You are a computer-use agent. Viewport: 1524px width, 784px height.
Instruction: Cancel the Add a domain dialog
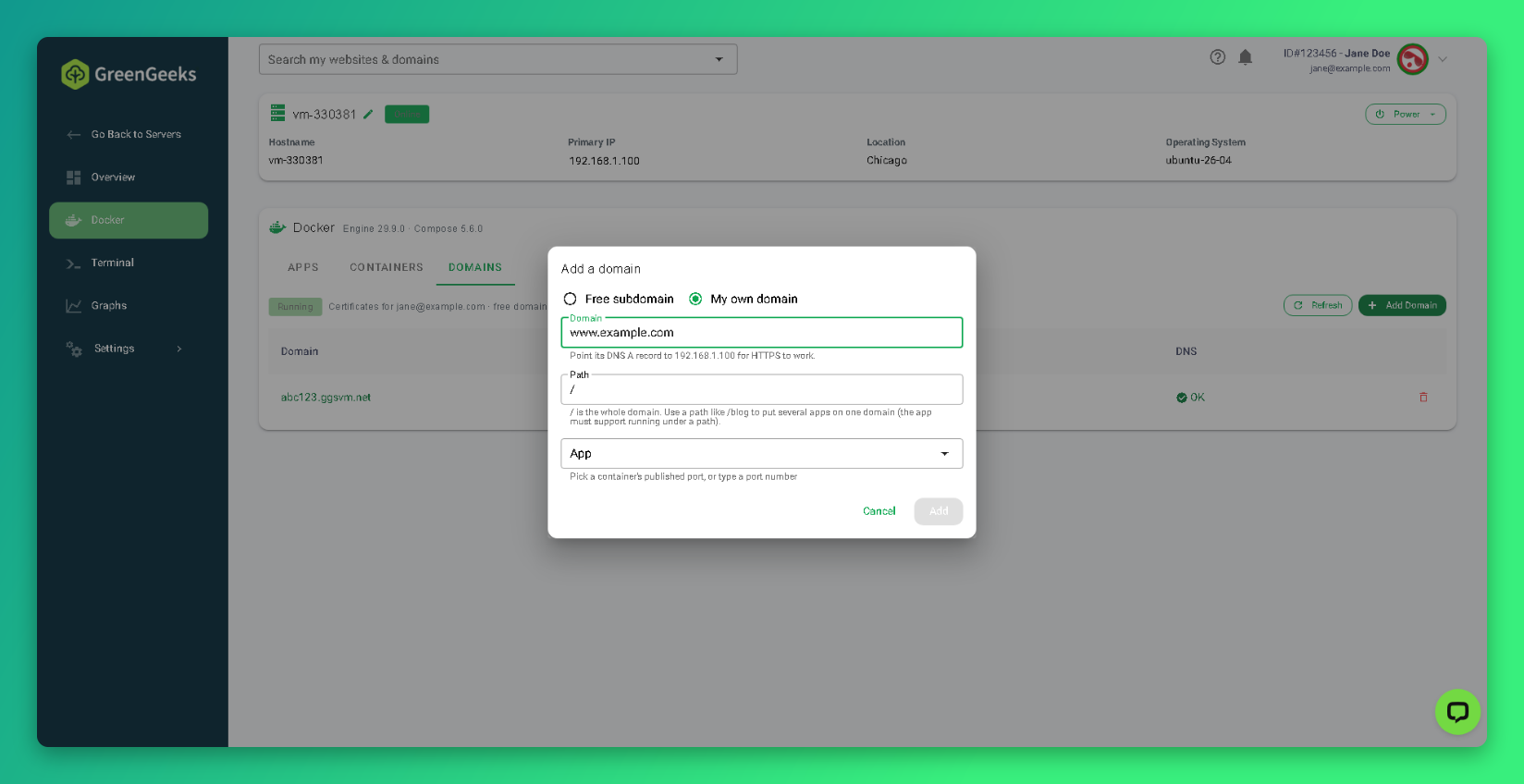point(879,511)
